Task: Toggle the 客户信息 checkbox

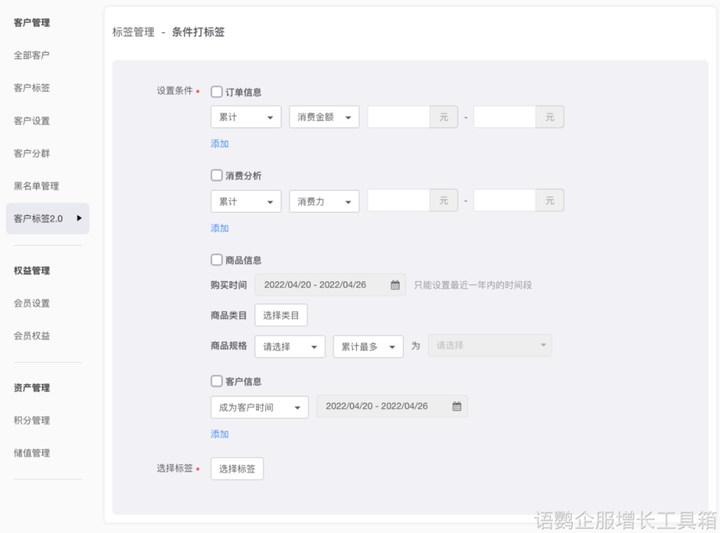Action: click(217, 381)
